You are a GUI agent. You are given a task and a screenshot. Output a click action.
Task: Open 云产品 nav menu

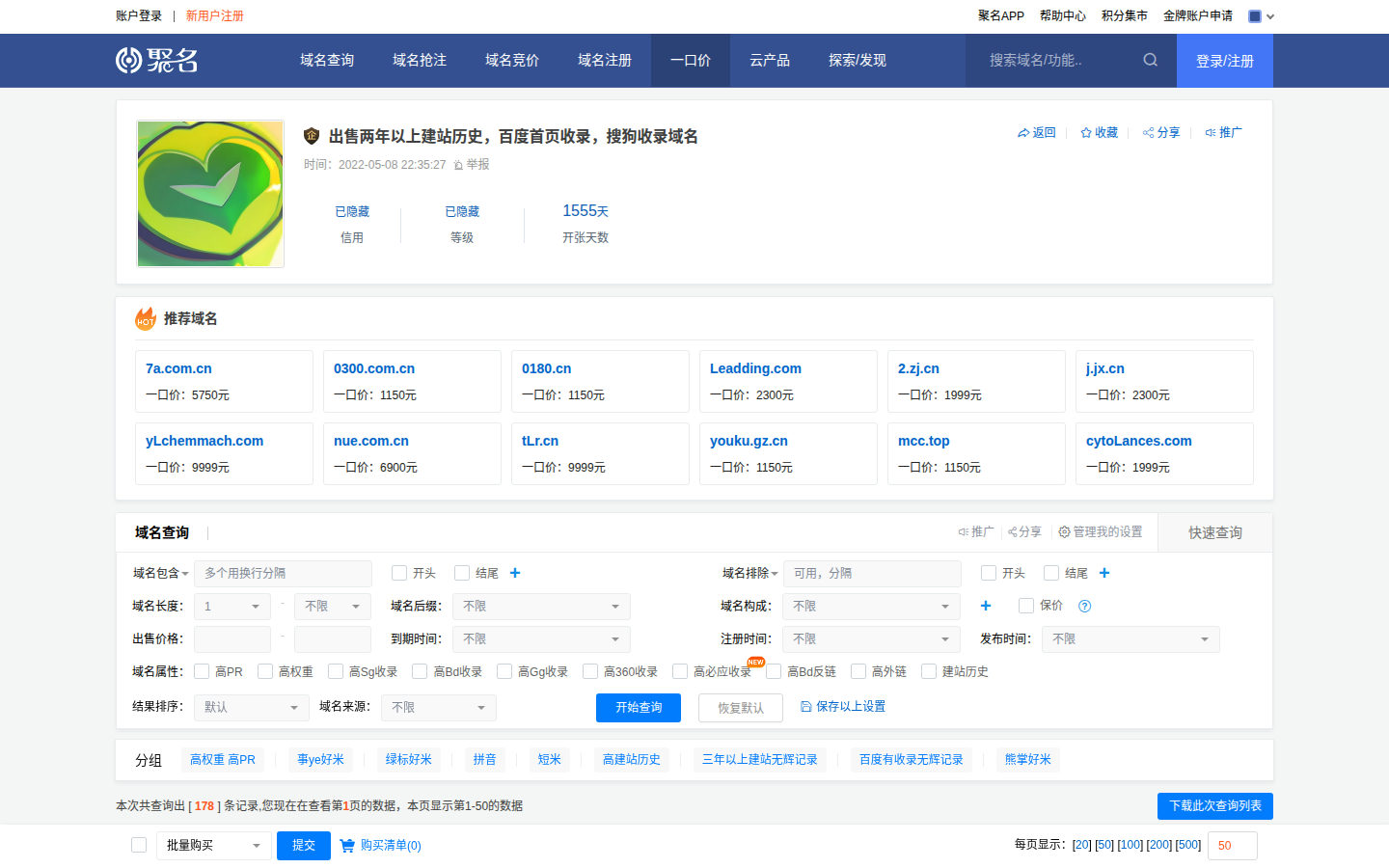click(770, 61)
